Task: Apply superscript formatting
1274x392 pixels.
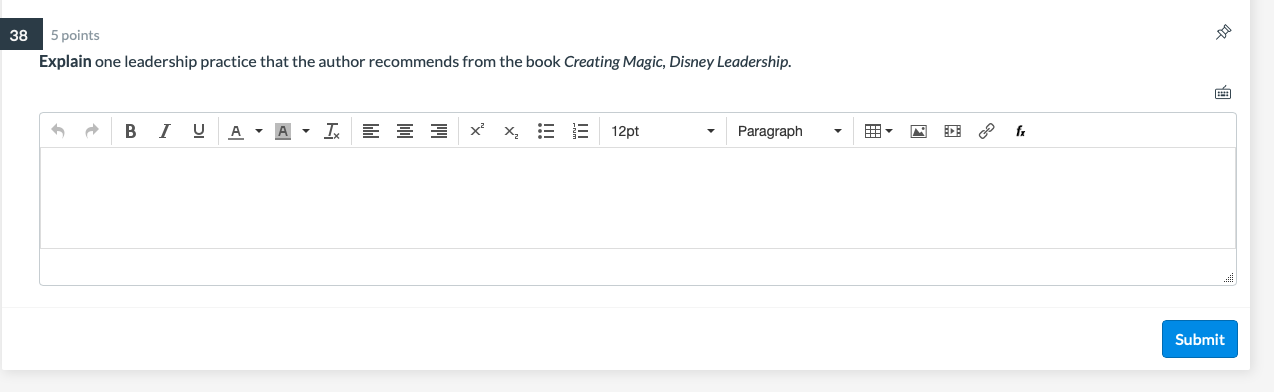Action: pyautogui.click(x=477, y=131)
